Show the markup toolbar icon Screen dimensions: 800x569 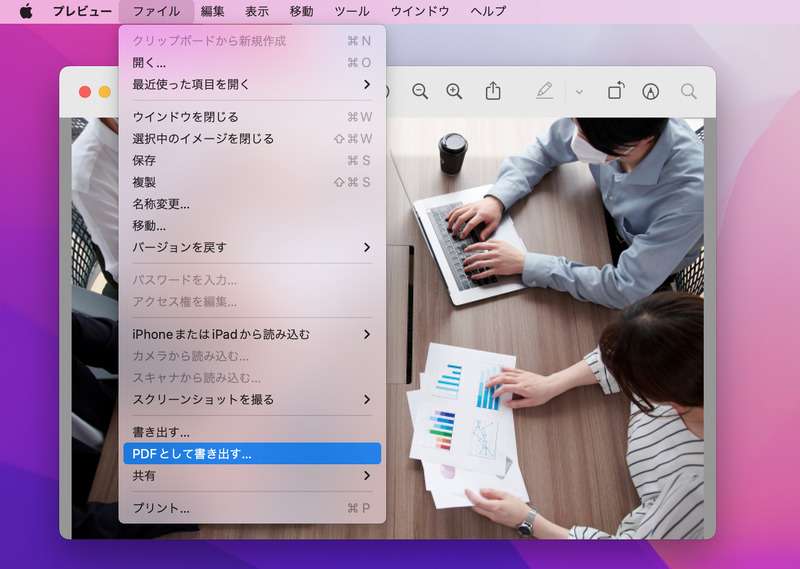click(651, 92)
